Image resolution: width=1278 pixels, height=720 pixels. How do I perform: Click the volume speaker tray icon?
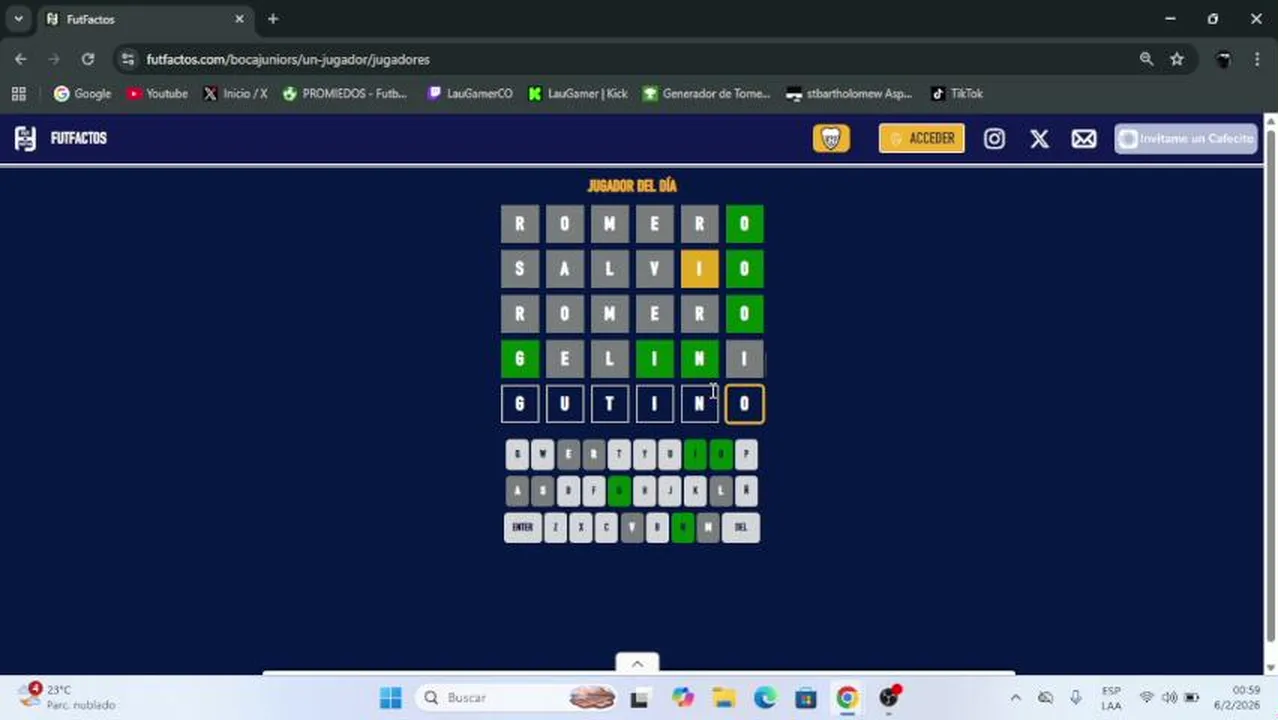pyautogui.click(x=1169, y=697)
